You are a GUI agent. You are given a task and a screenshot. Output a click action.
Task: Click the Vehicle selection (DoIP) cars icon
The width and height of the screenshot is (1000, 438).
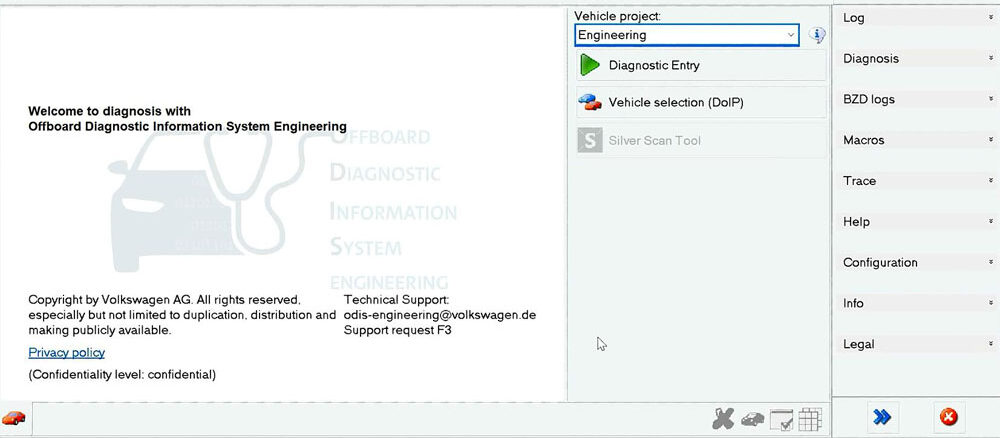coord(589,102)
